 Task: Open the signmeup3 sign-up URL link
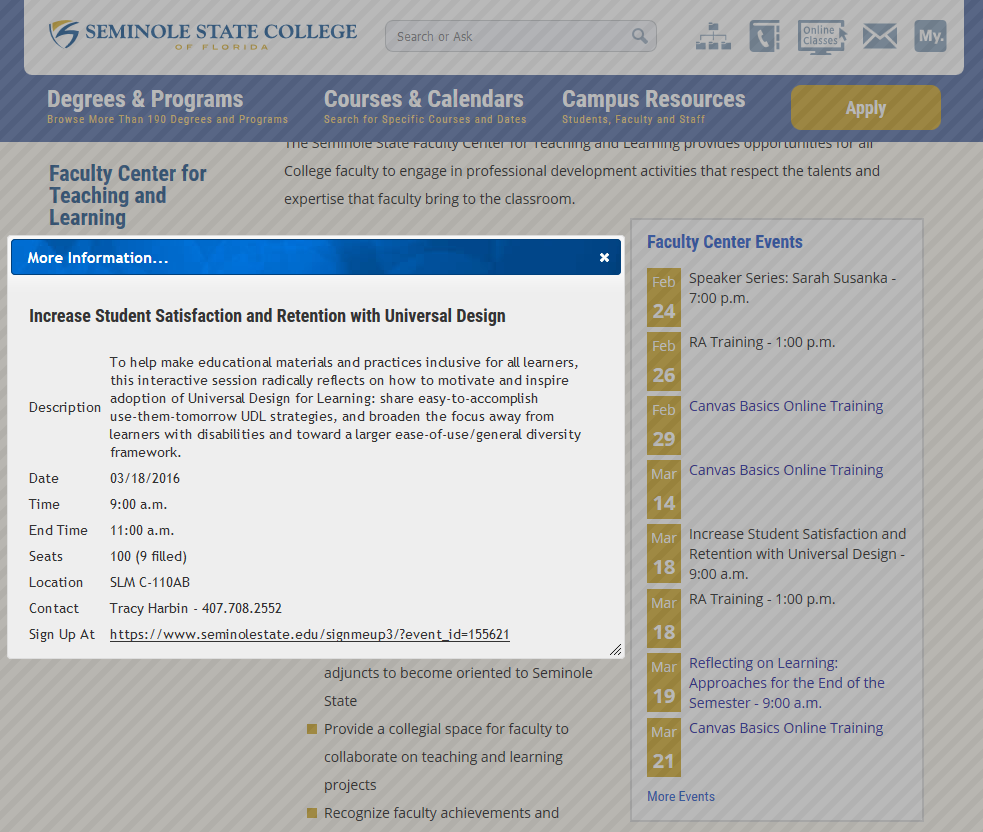310,635
